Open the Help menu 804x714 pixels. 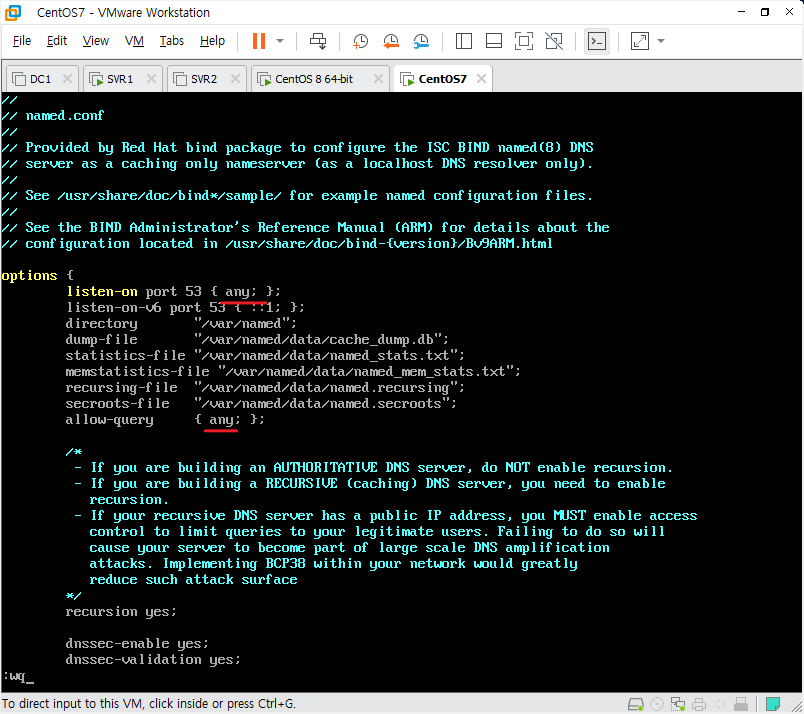coord(212,41)
